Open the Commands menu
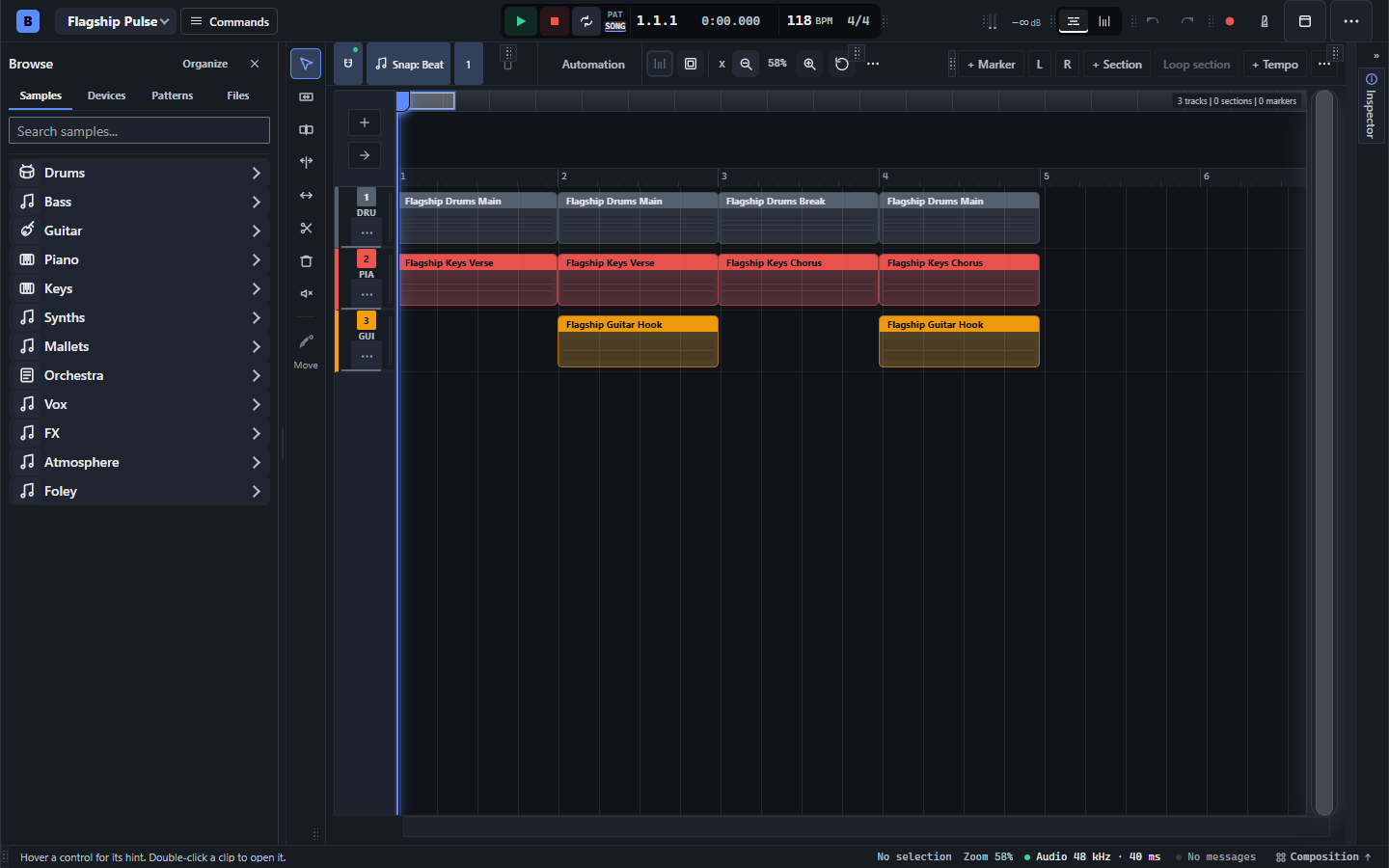The width and height of the screenshot is (1389, 868). point(230,21)
